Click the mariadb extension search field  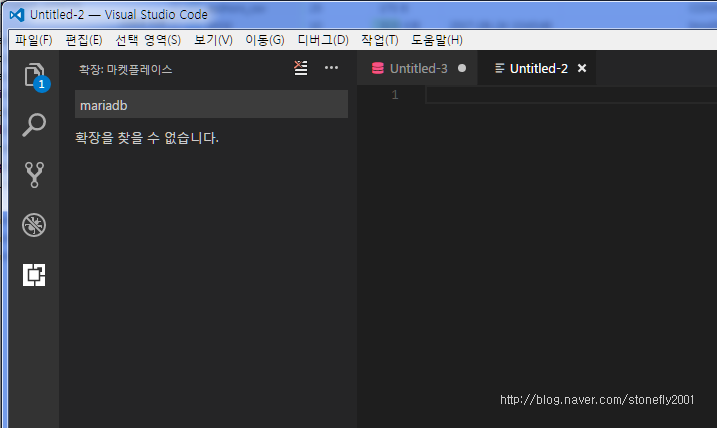point(211,104)
